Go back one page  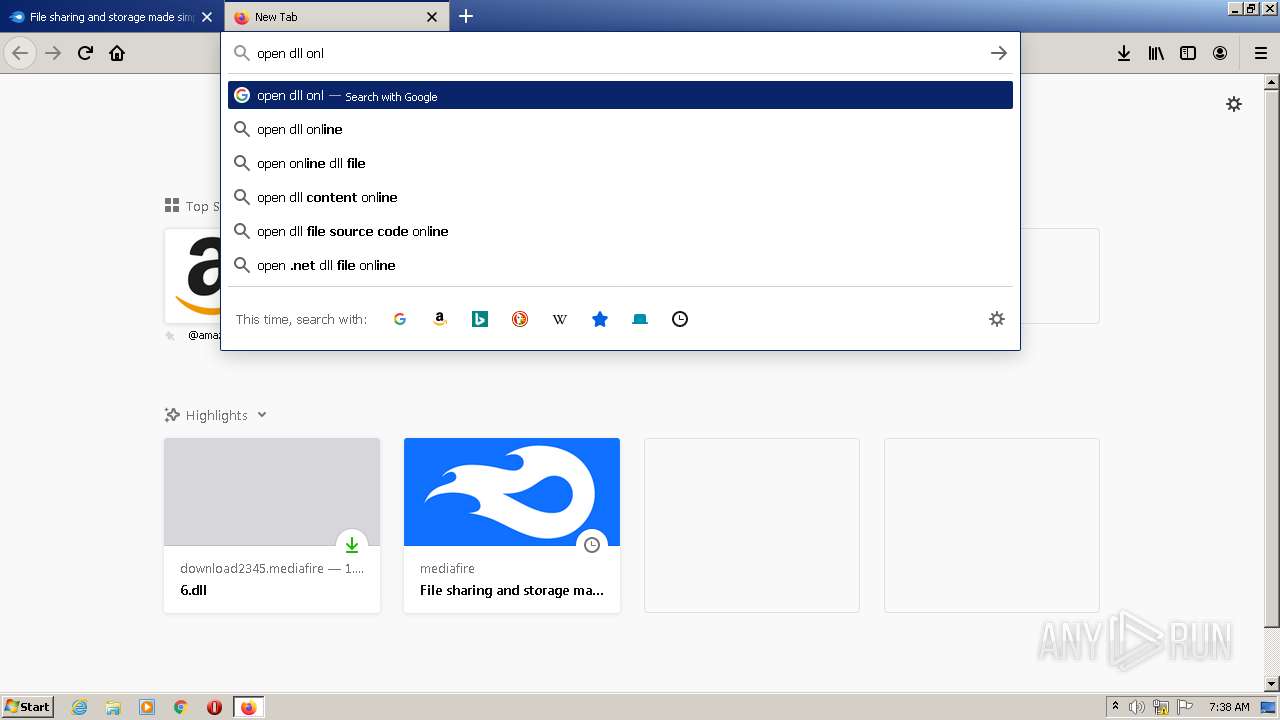pyautogui.click(x=20, y=53)
